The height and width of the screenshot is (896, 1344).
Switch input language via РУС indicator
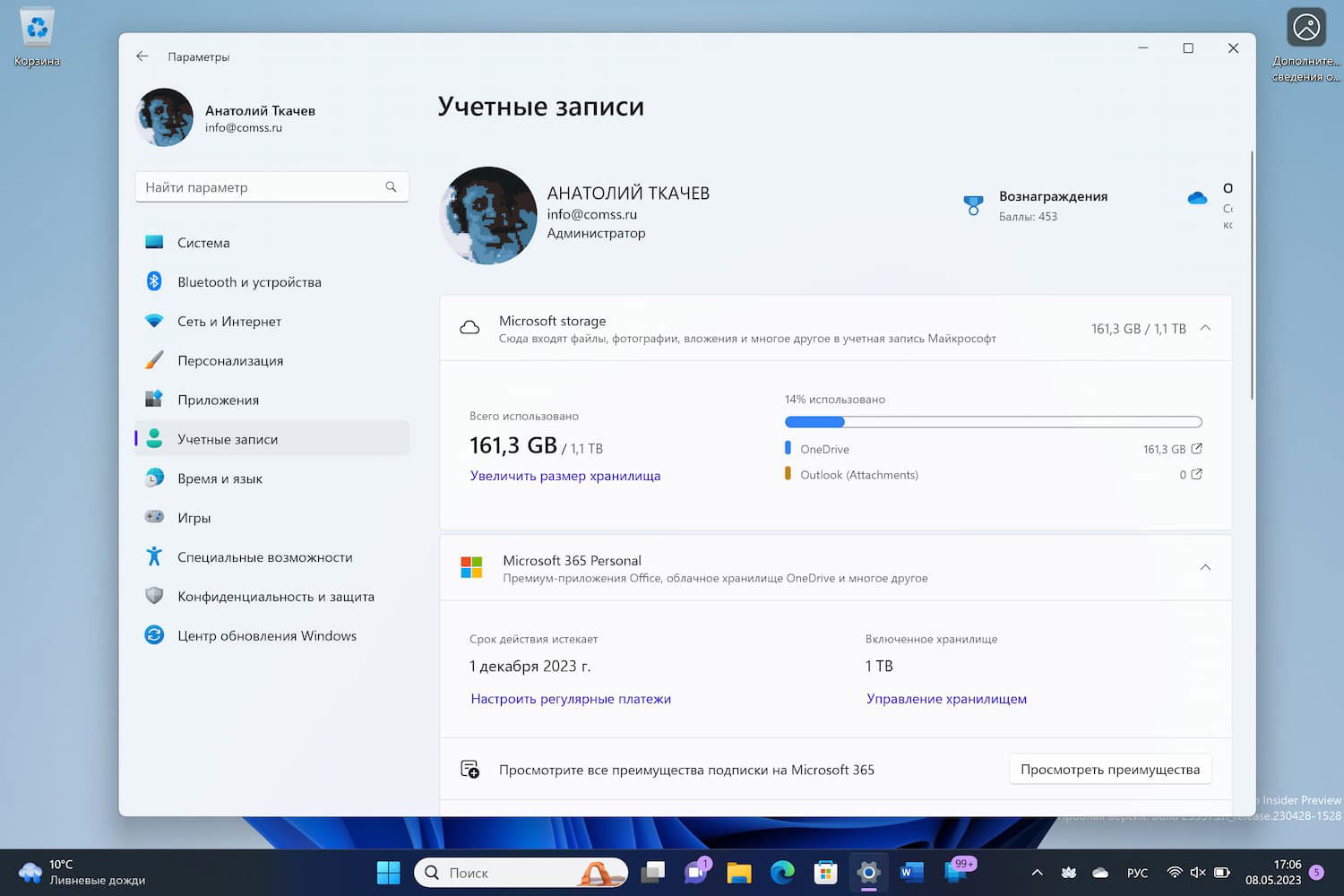pos(1137,873)
